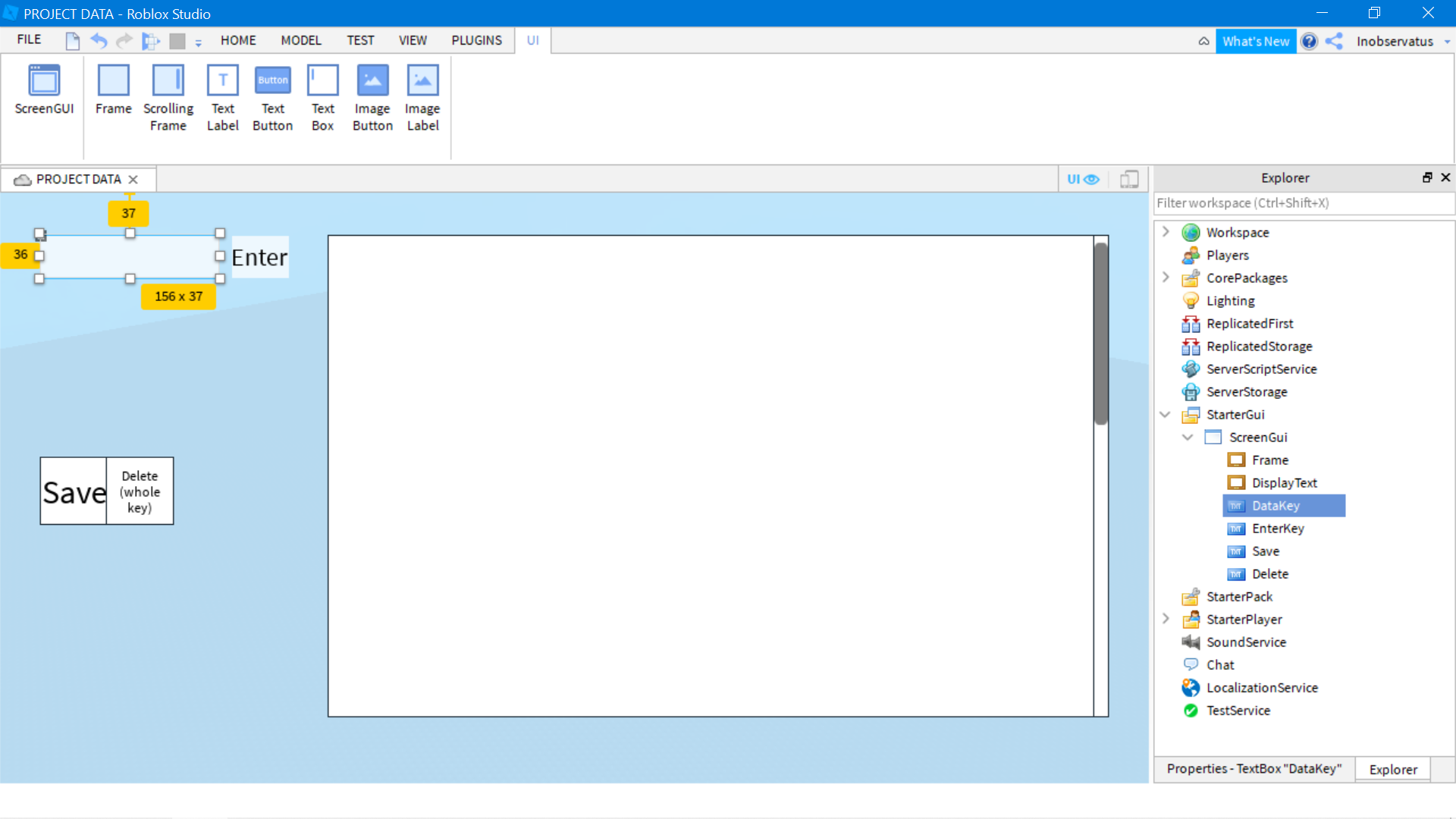The height and width of the screenshot is (819, 1456).
Task: Collapse the ribbon with the arrow
Action: click(x=1203, y=42)
